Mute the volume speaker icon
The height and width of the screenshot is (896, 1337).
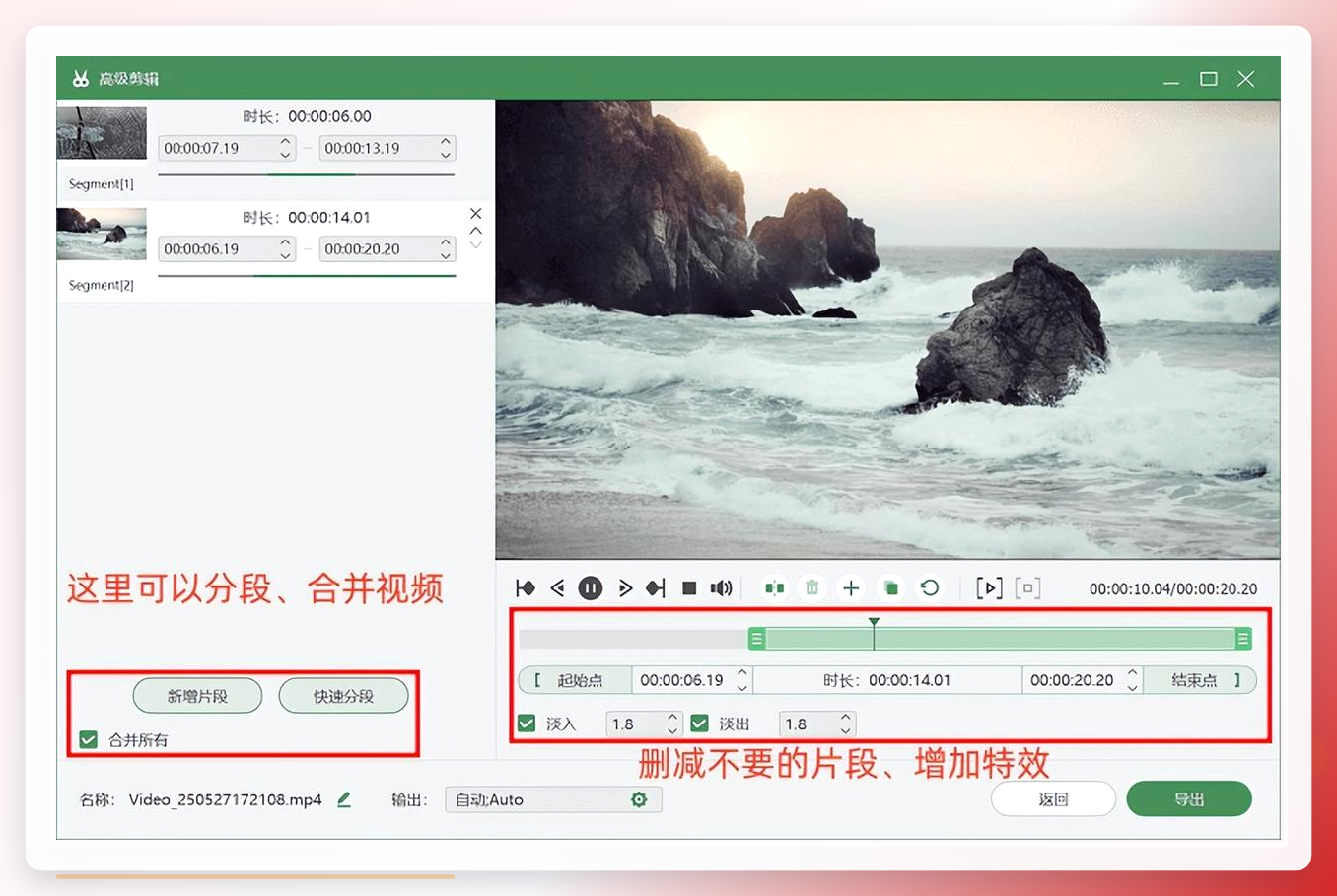(x=722, y=588)
